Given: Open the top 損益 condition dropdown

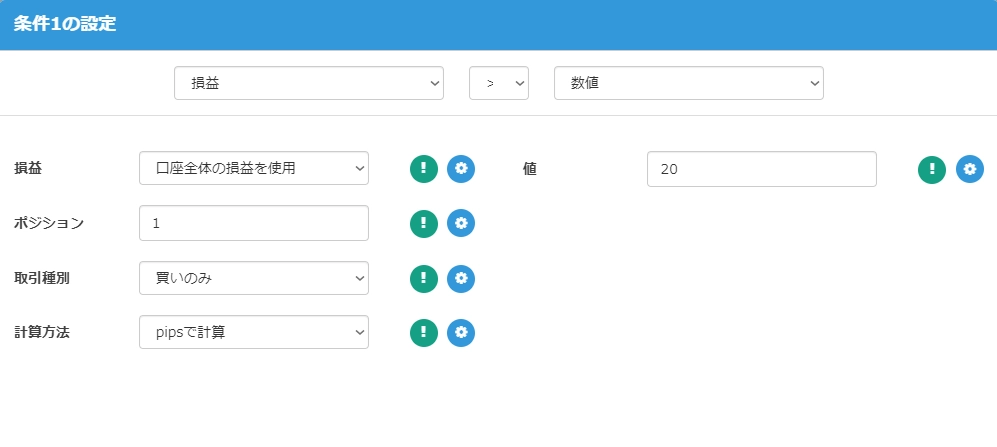Looking at the screenshot, I should [x=309, y=84].
